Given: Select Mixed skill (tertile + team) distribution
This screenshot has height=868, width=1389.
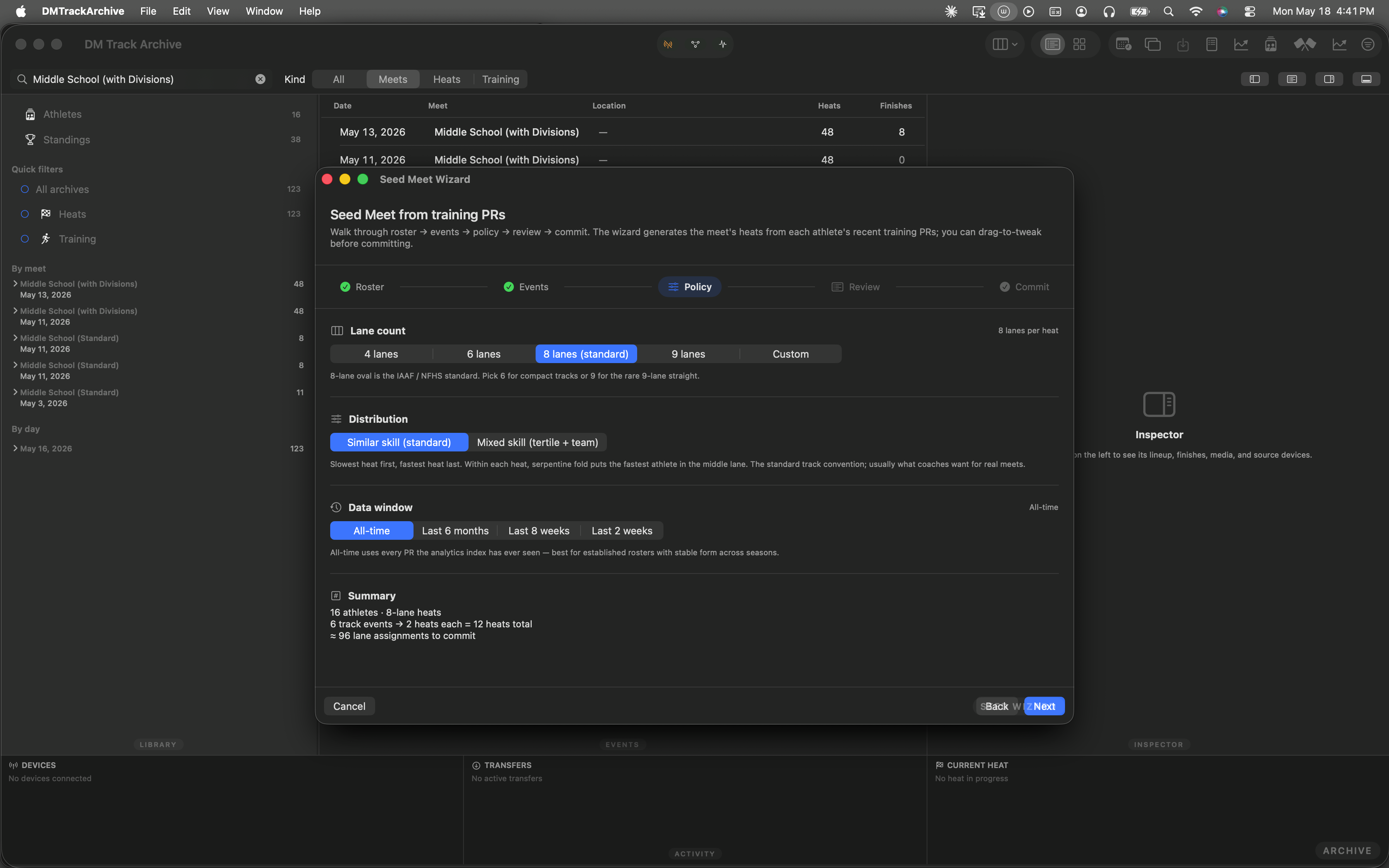Looking at the screenshot, I should (537, 443).
